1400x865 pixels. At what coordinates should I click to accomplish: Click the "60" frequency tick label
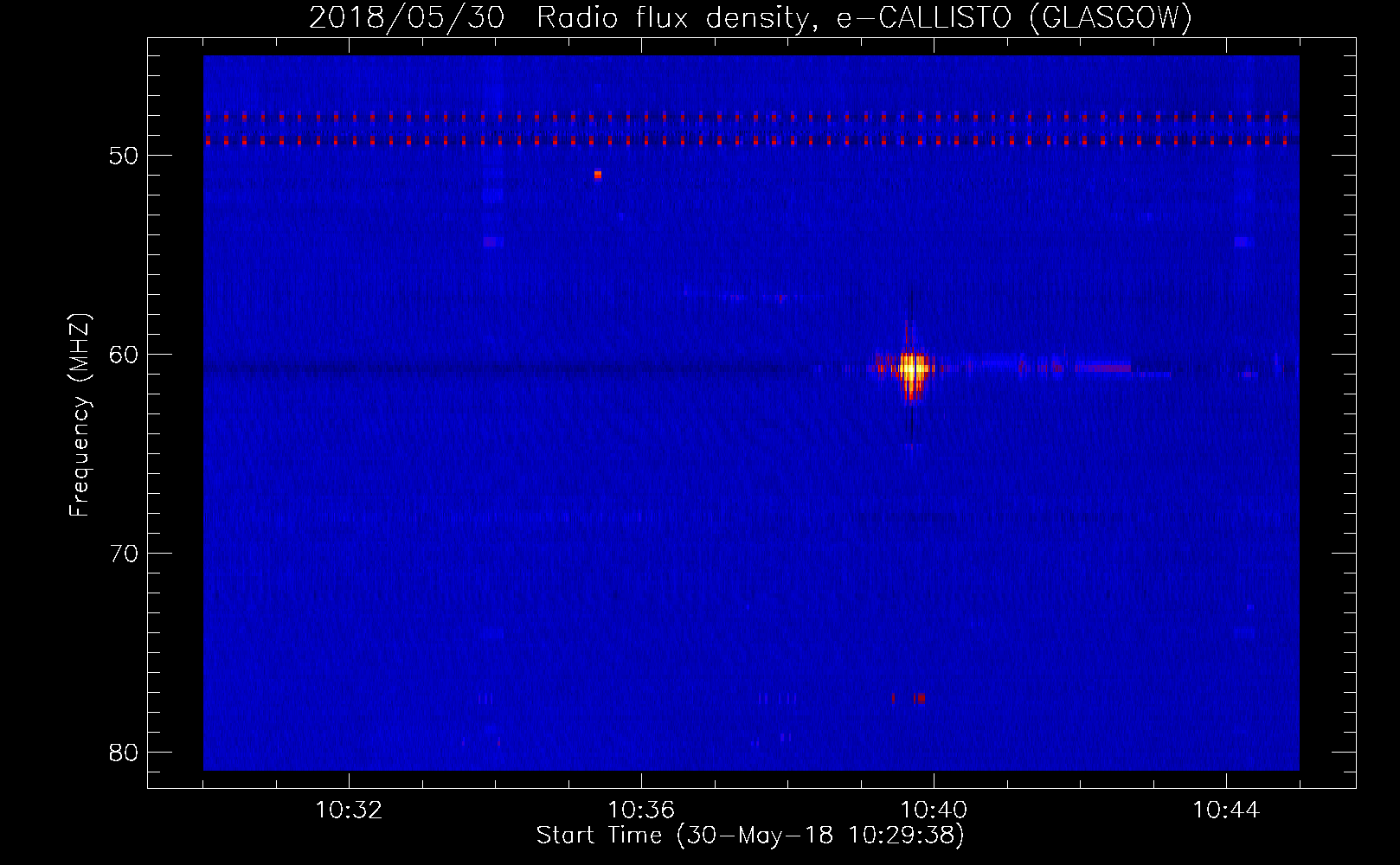[x=124, y=355]
